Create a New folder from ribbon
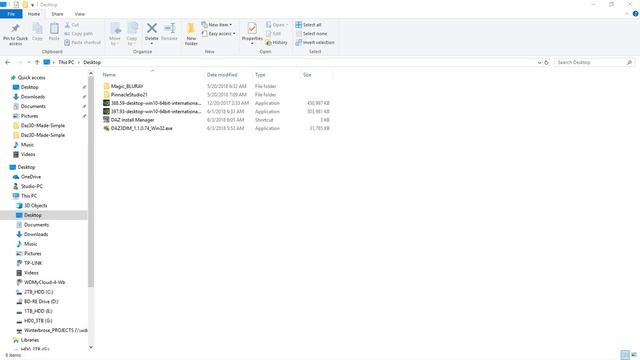Screen dimensions: 640x360 [x=191, y=34]
